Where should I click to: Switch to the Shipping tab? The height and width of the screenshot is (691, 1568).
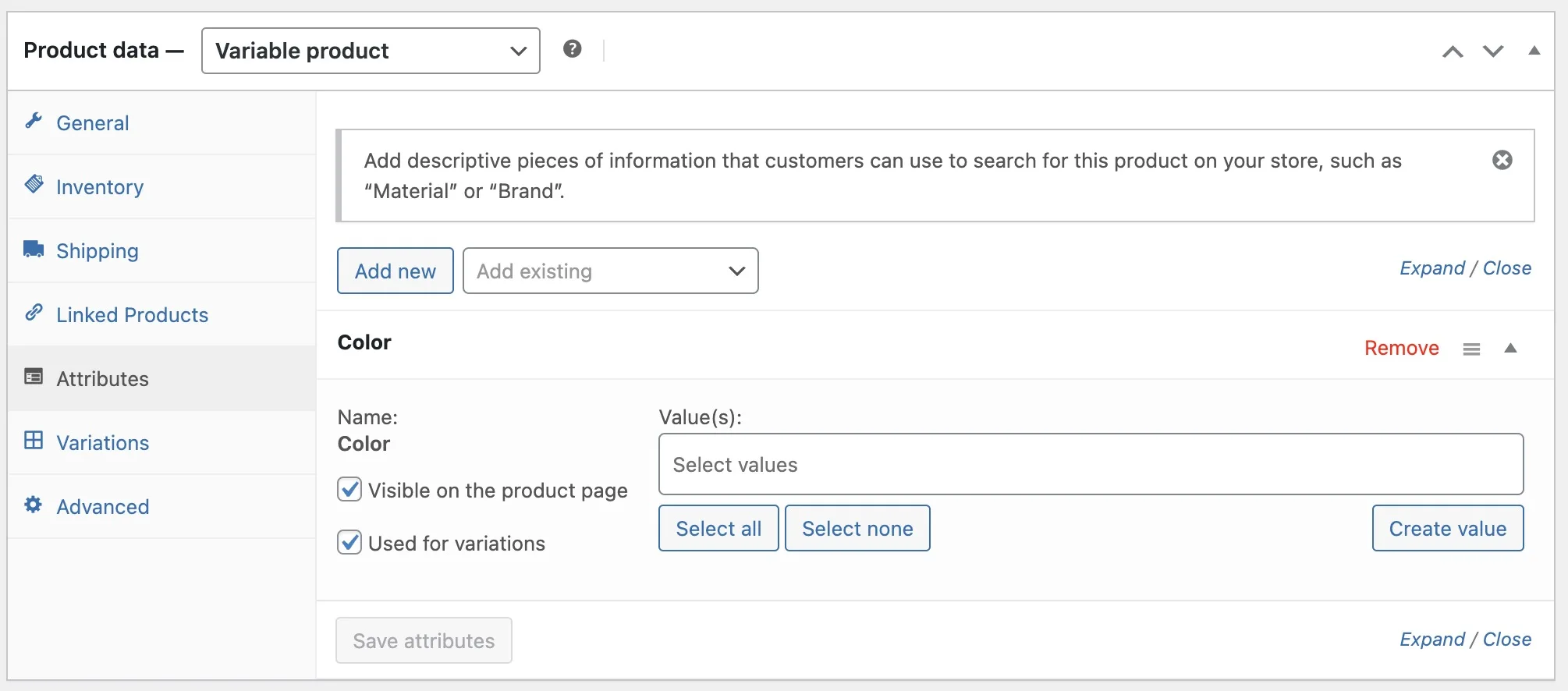click(x=162, y=251)
